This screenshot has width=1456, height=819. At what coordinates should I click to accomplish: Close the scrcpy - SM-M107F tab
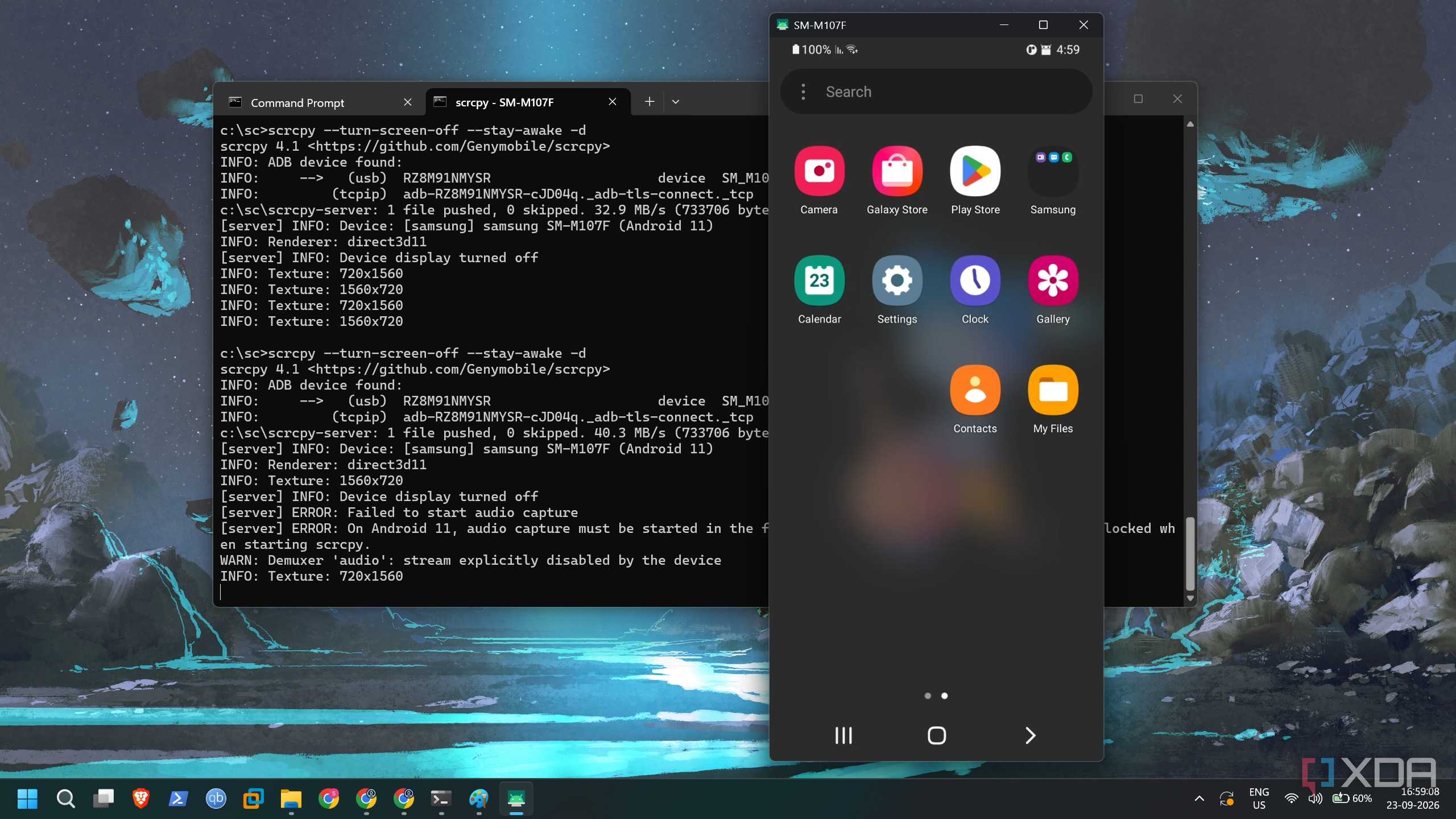point(613,102)
